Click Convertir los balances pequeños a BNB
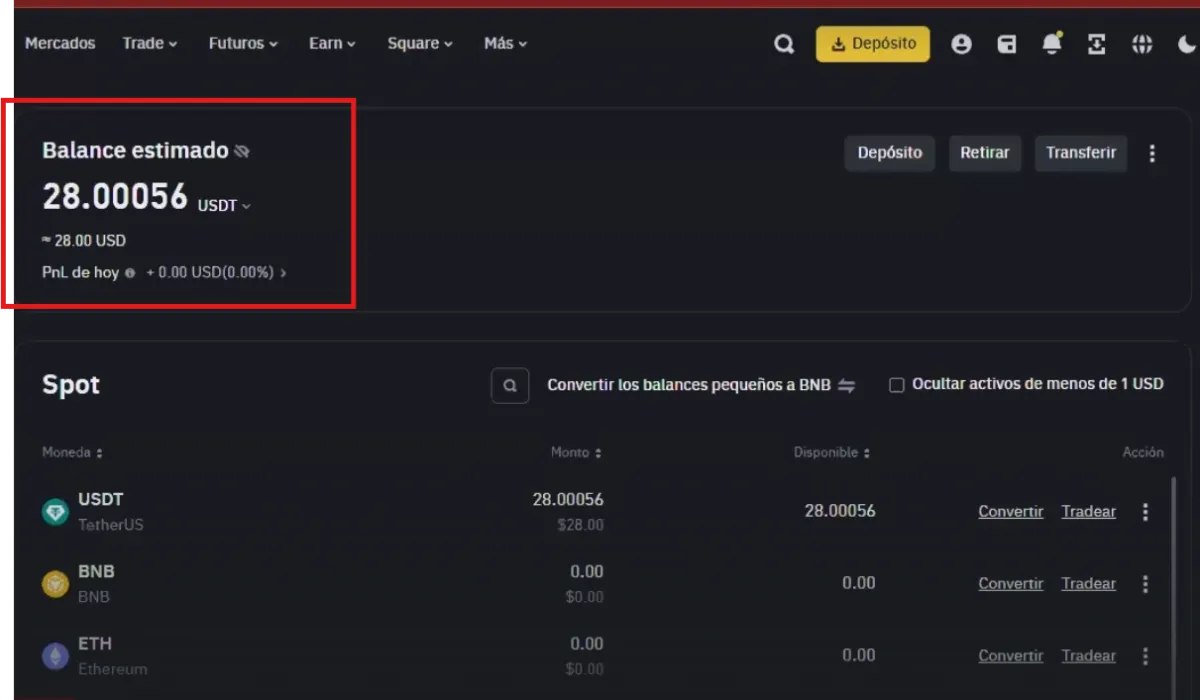 (x=689, y=385)
